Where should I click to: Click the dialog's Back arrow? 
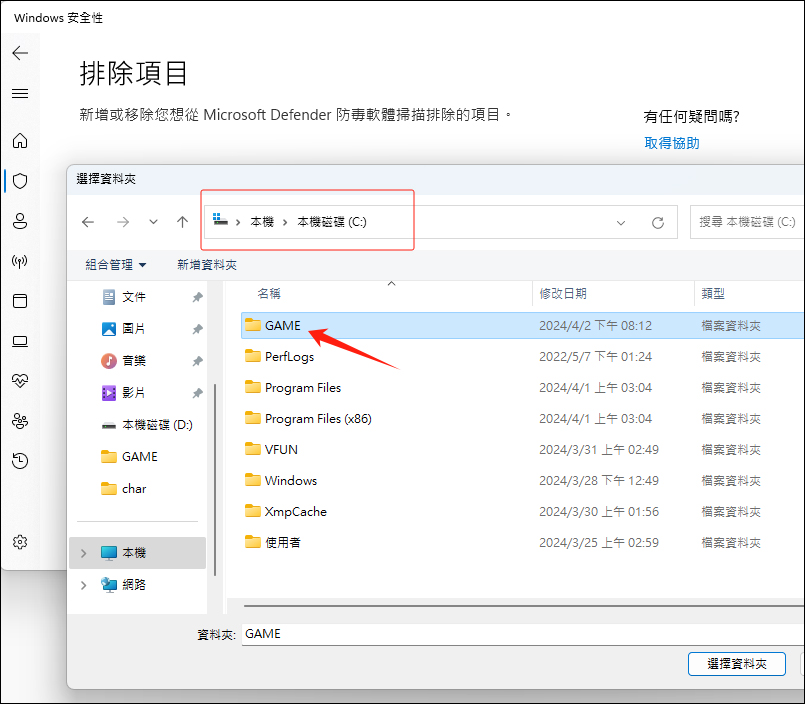click(x=88, y=222)
